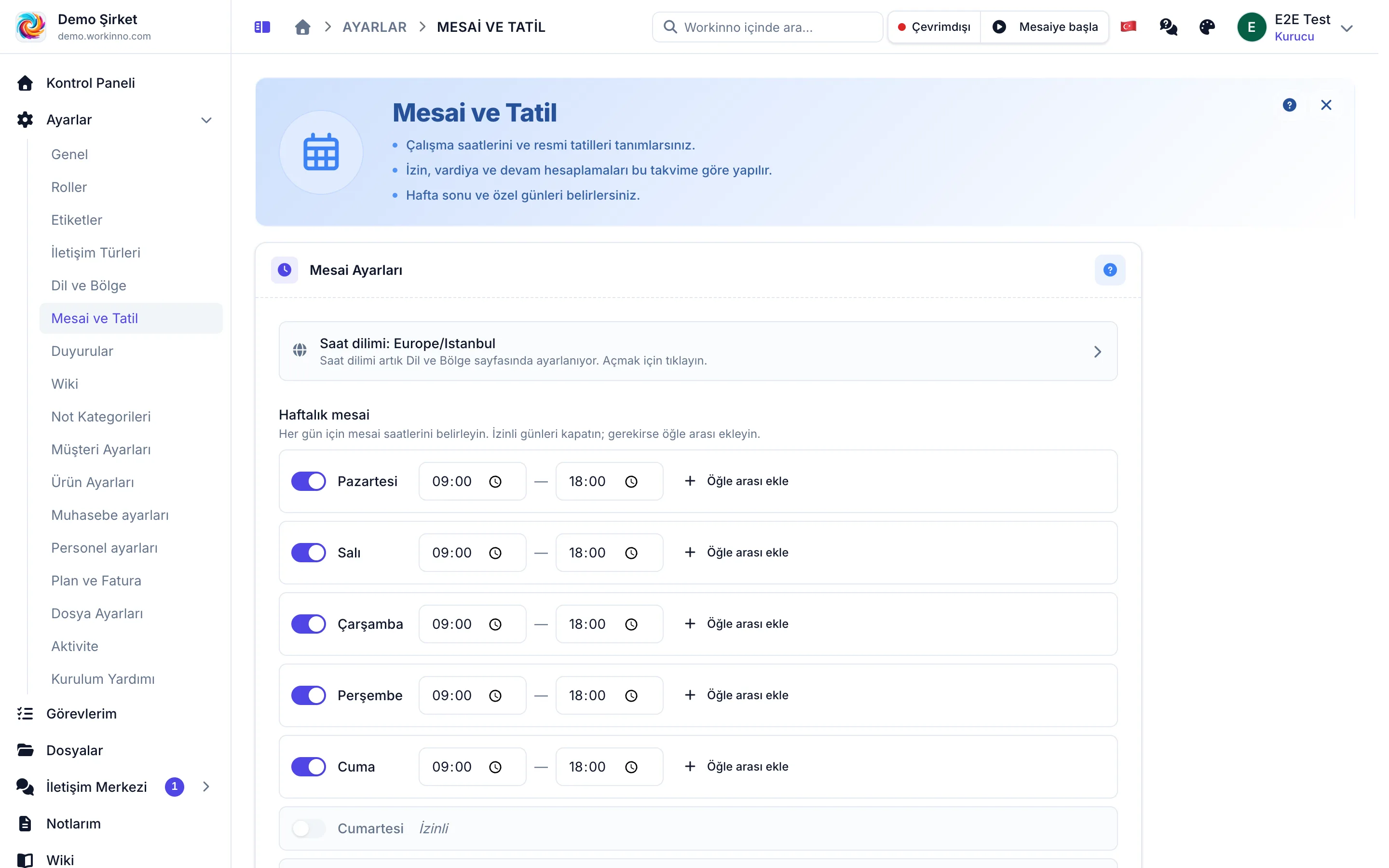Viewport: 1389px width, 868px height.
Task: Toggle the sidebar panel layout icon
Action: click(x=262, y=27)
